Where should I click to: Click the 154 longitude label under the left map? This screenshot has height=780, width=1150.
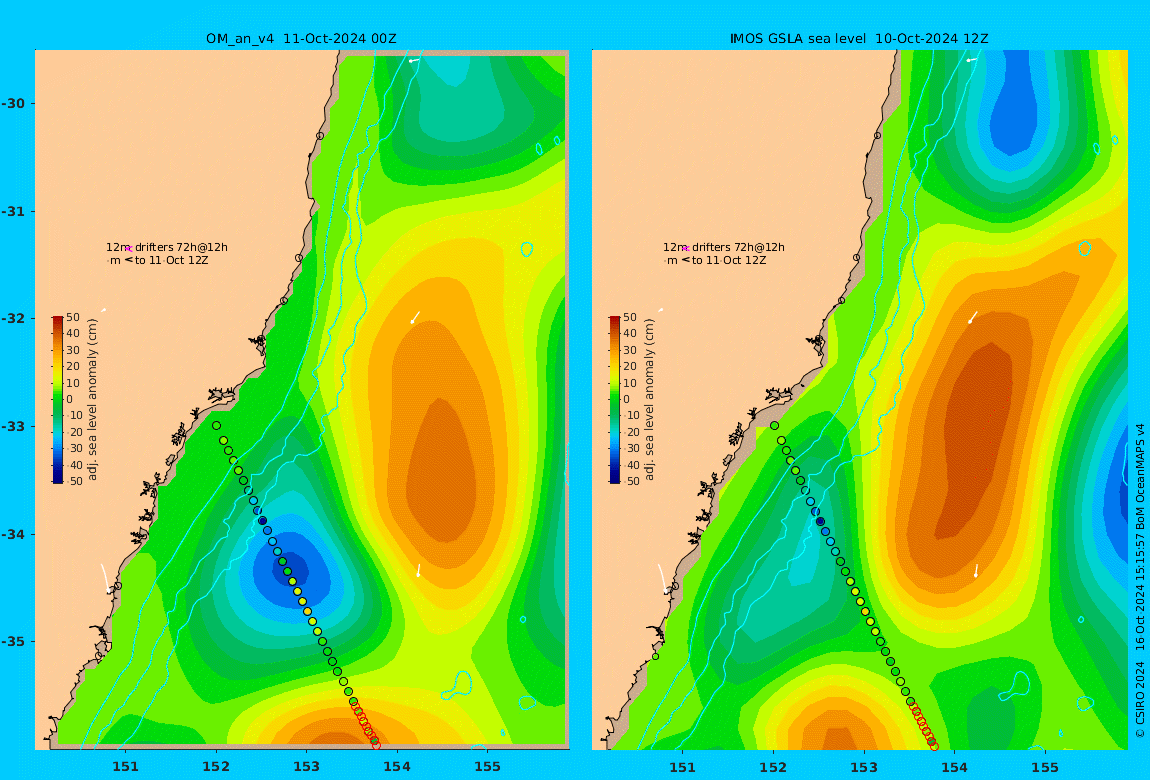click(x=397, y=767)
